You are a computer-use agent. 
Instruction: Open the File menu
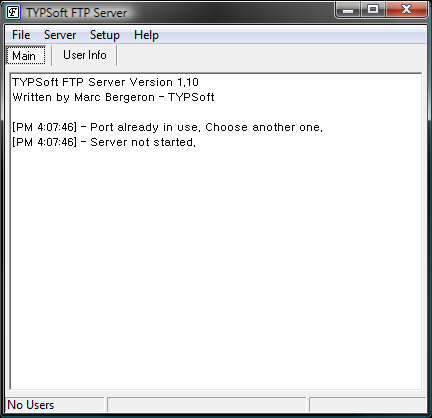click(x=21, y=35)
